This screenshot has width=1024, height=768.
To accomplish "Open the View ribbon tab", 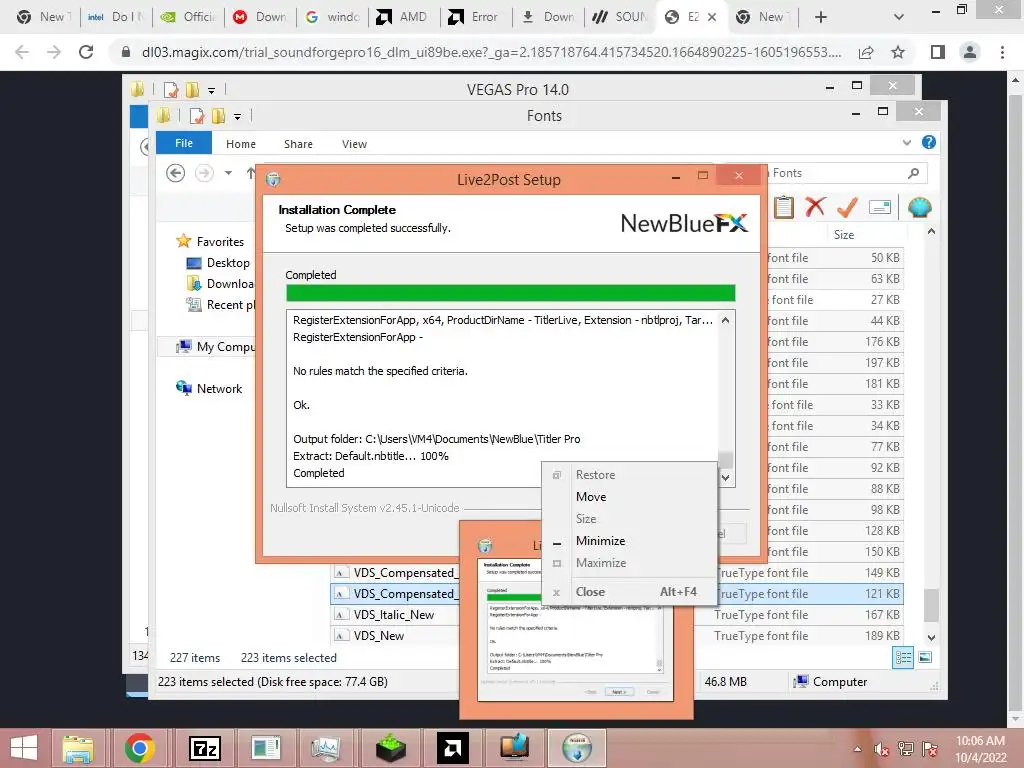I will click(x=355, y=144).
